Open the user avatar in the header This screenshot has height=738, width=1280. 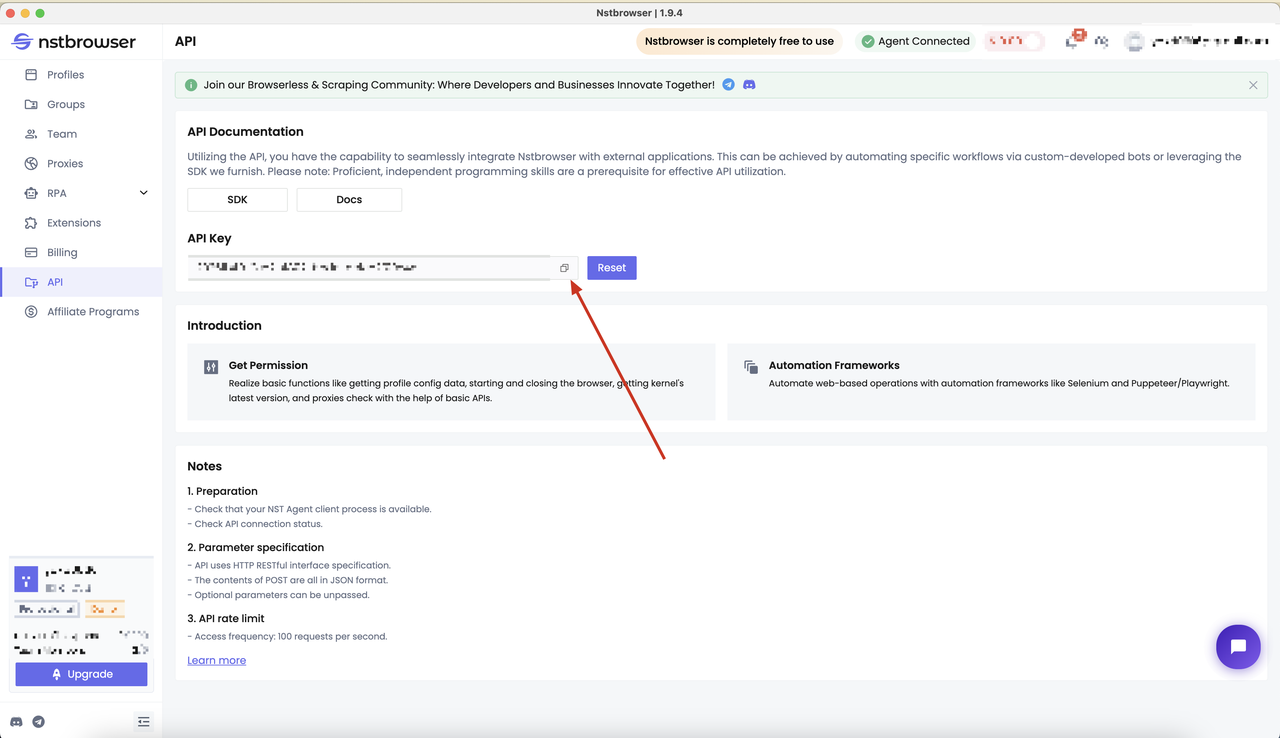pos(1134,41)
